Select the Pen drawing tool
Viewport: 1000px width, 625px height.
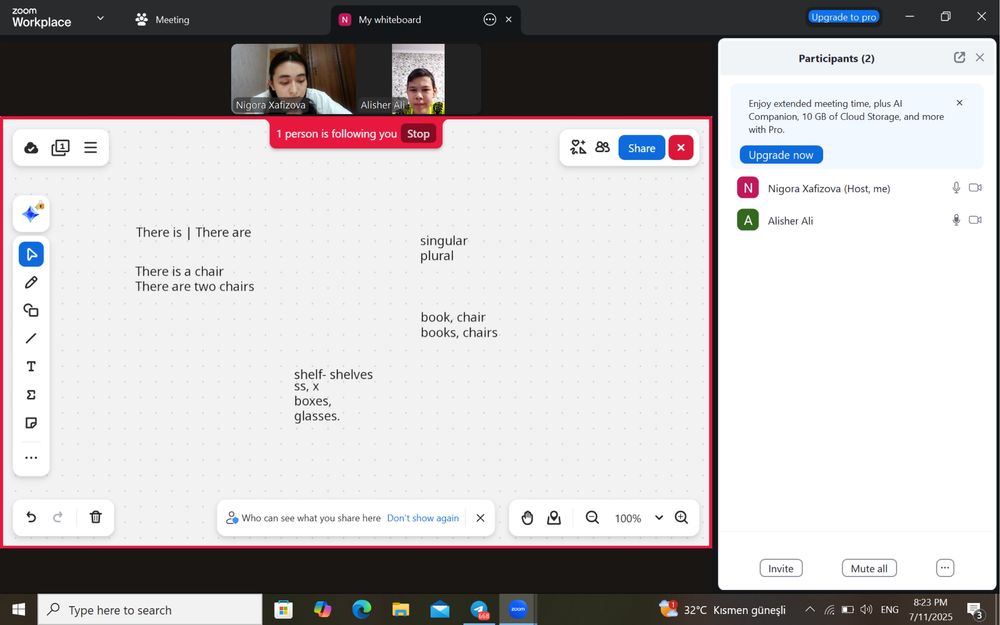pos(31,283)
